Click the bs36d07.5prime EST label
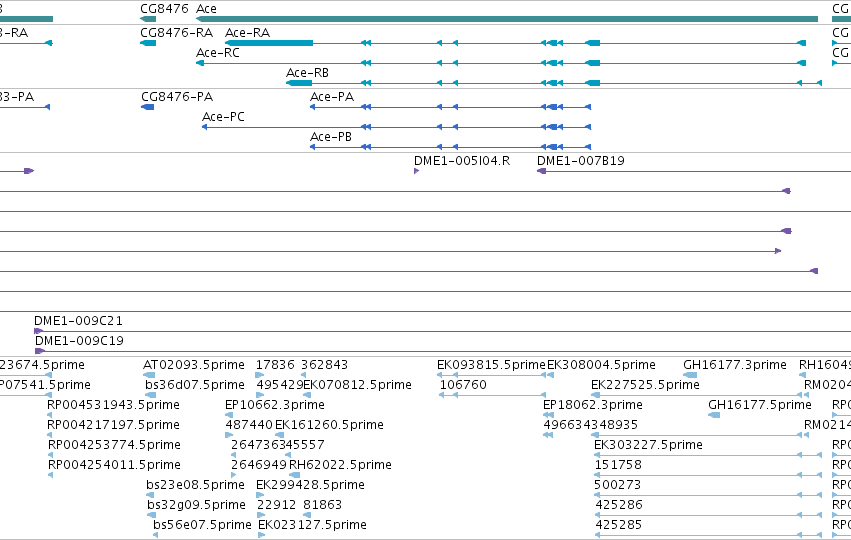The image size is (851, 540). point(195,385)
